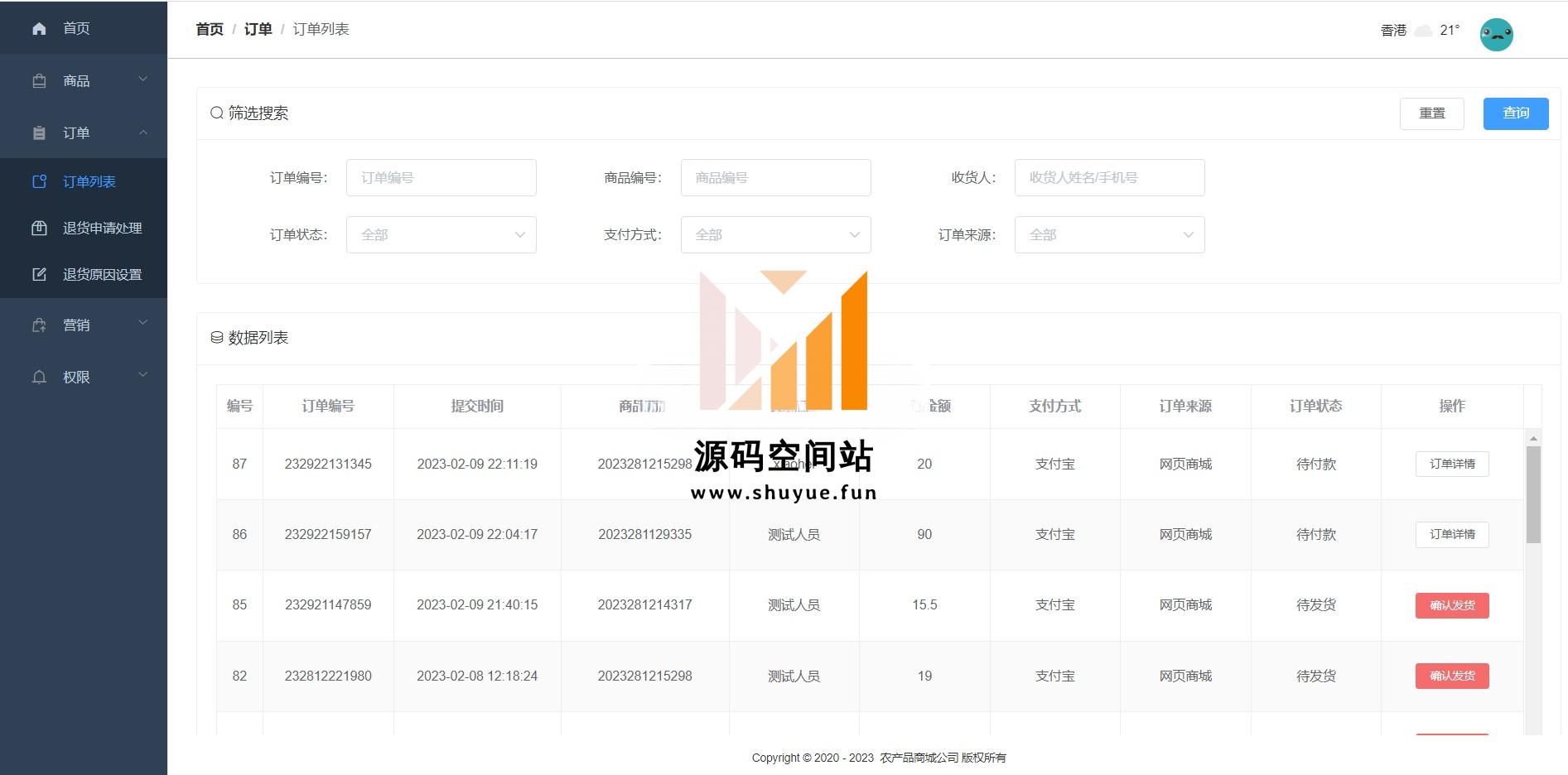This screenshot has height=775, width=1568.
Task: Click the 退货申请处理 icon
Action: pos(39,228)
